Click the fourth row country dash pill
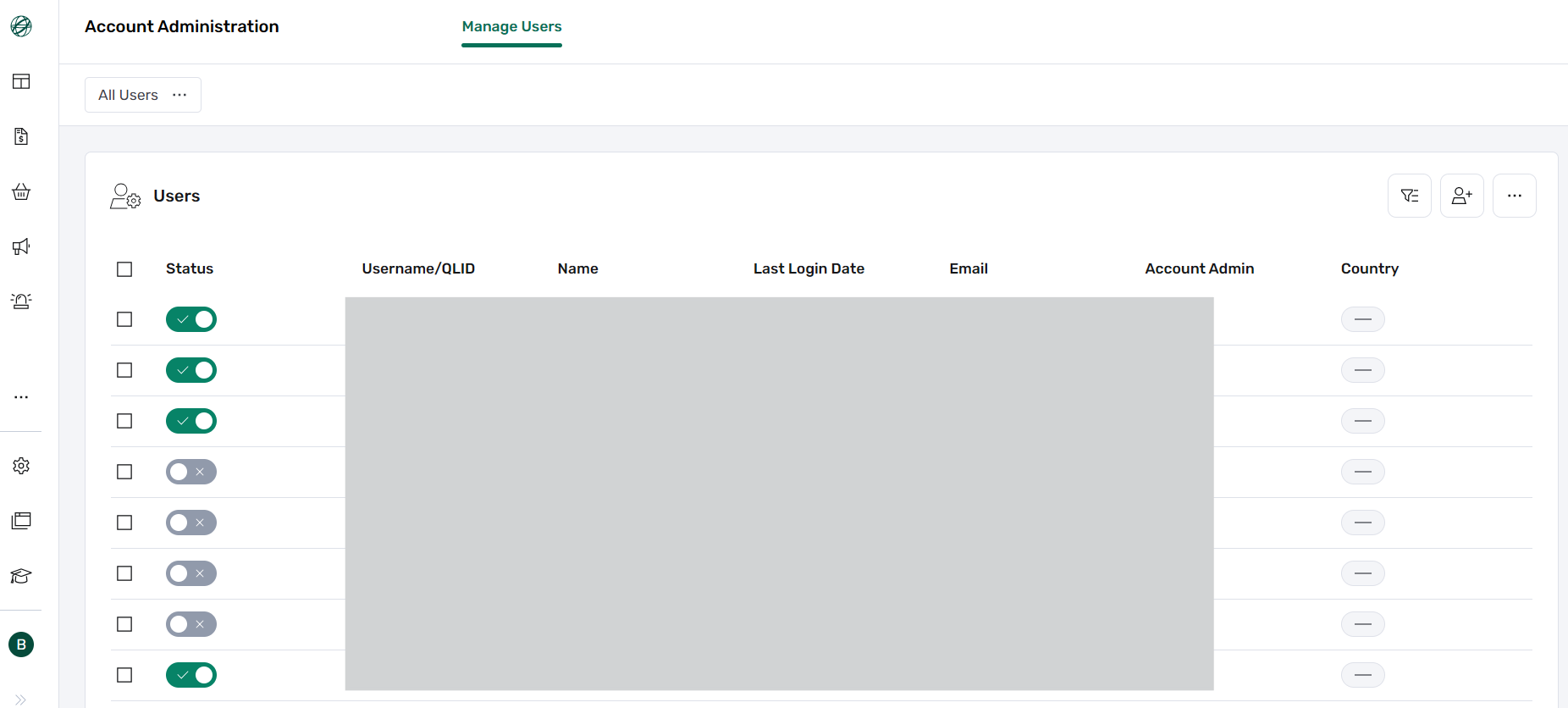 (1363, 472)
